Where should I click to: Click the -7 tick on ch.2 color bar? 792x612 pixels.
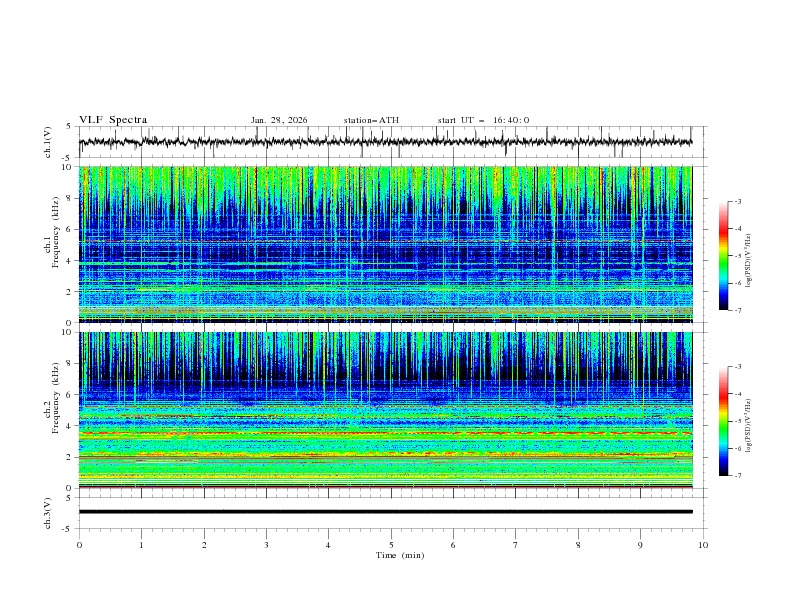tap(737, 476)
